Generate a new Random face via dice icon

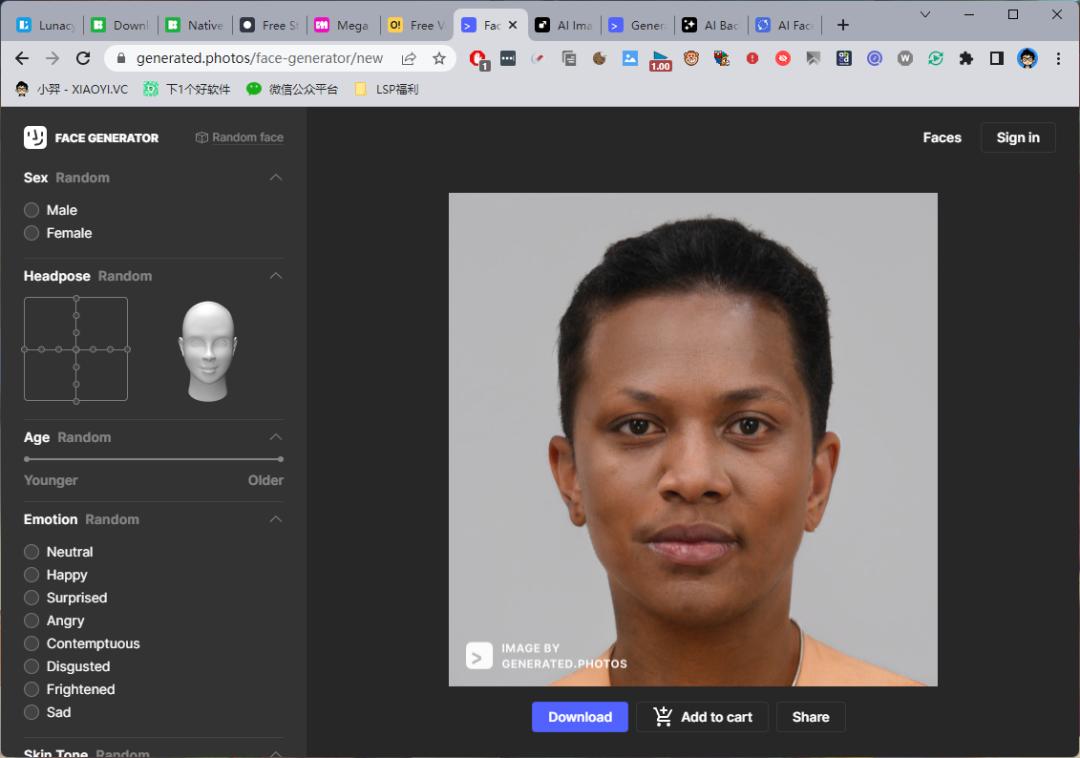202,137
